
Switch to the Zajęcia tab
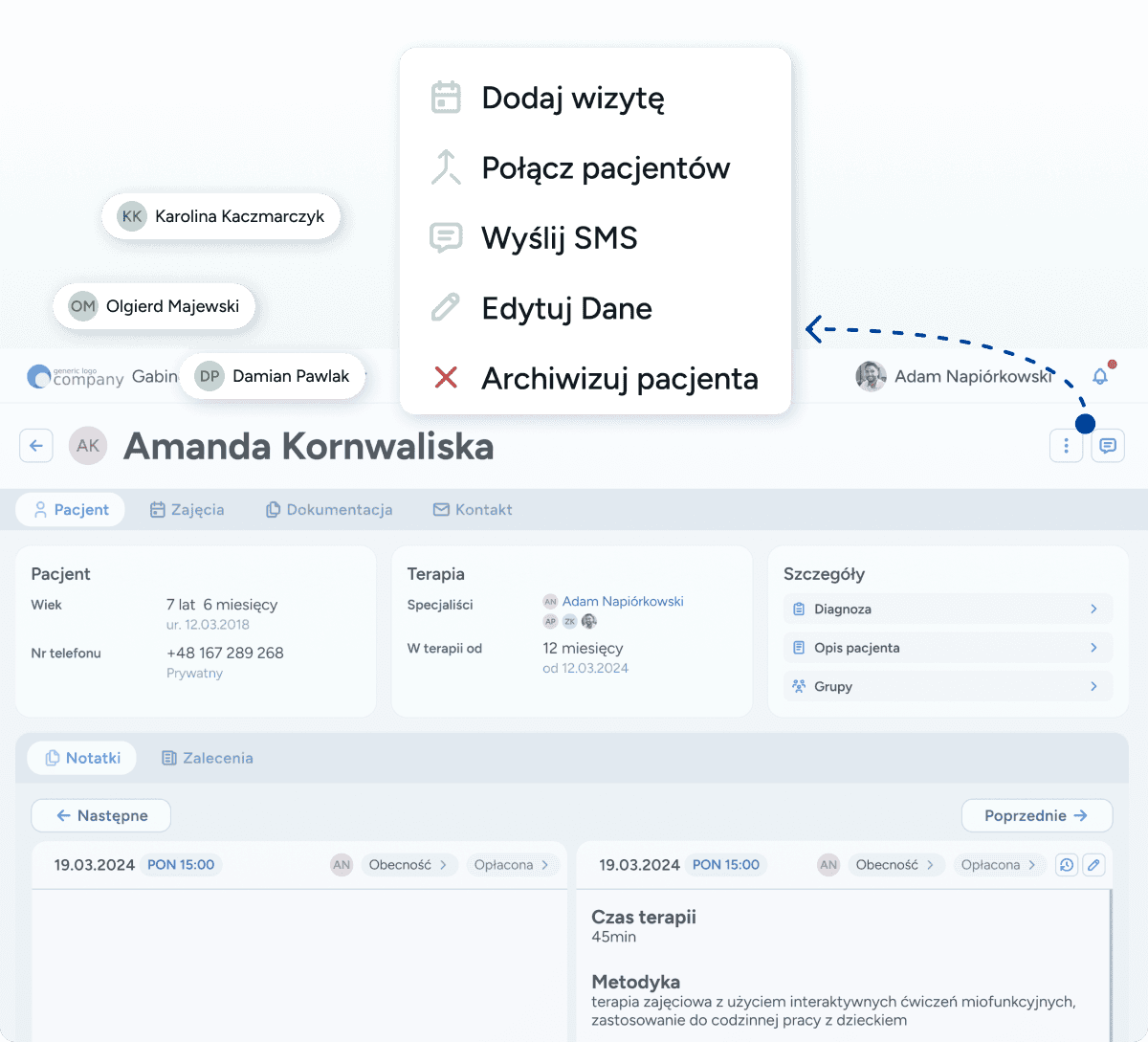188,510
